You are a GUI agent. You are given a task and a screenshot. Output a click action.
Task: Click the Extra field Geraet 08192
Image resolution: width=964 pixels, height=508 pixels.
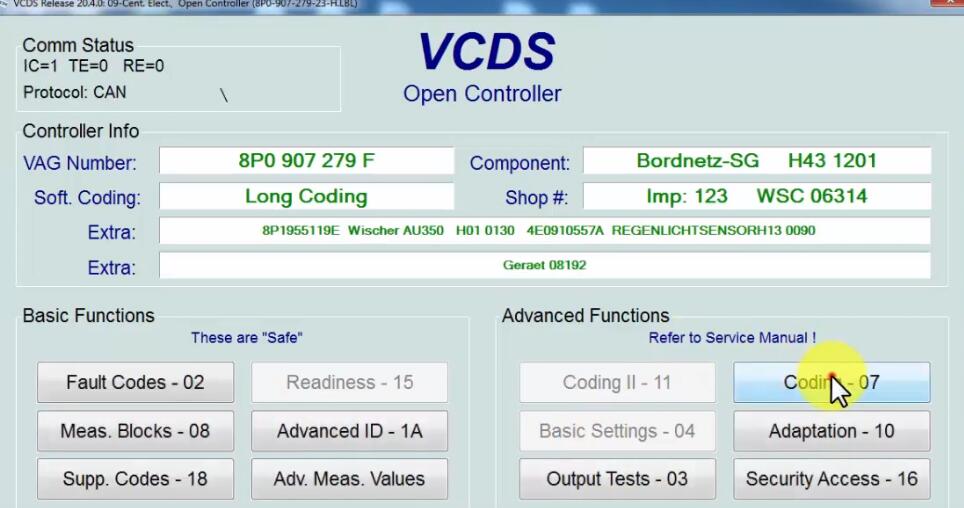pos(545,266)
